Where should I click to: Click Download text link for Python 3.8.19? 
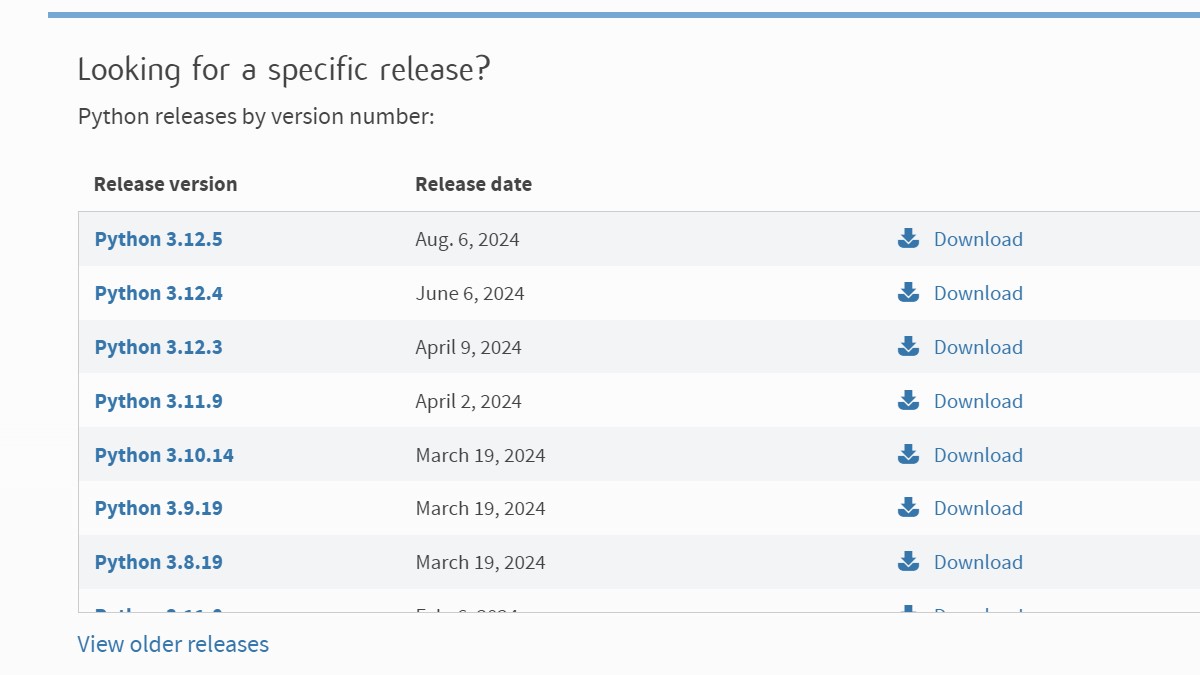(978, 562)
